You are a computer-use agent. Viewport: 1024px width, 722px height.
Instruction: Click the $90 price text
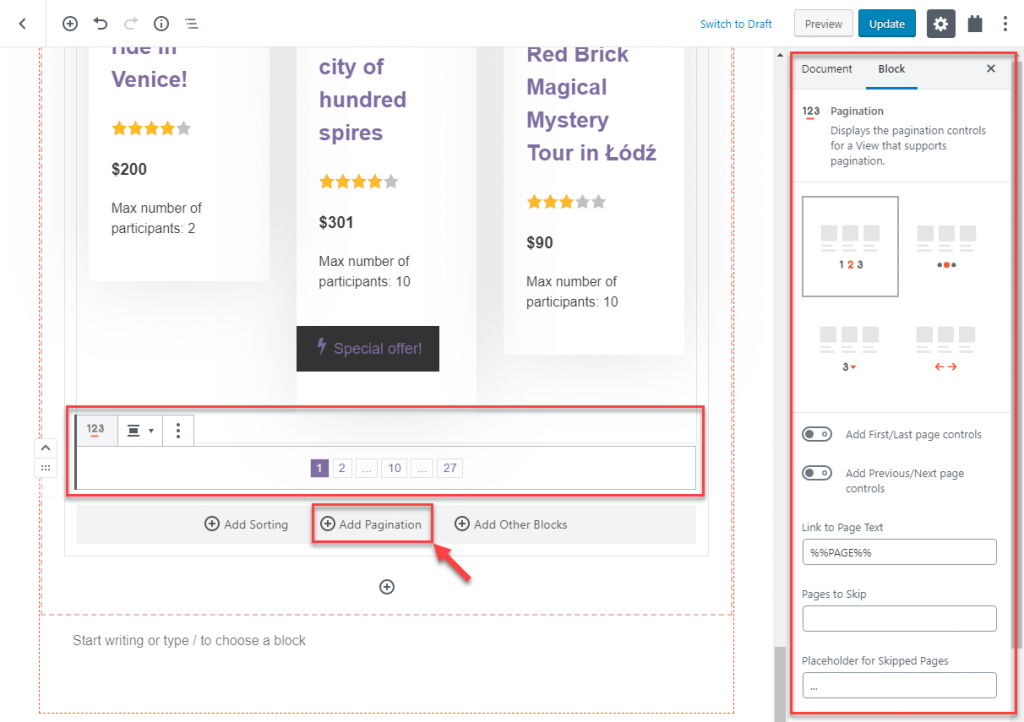pyautogui.click(x=539, y=243)
